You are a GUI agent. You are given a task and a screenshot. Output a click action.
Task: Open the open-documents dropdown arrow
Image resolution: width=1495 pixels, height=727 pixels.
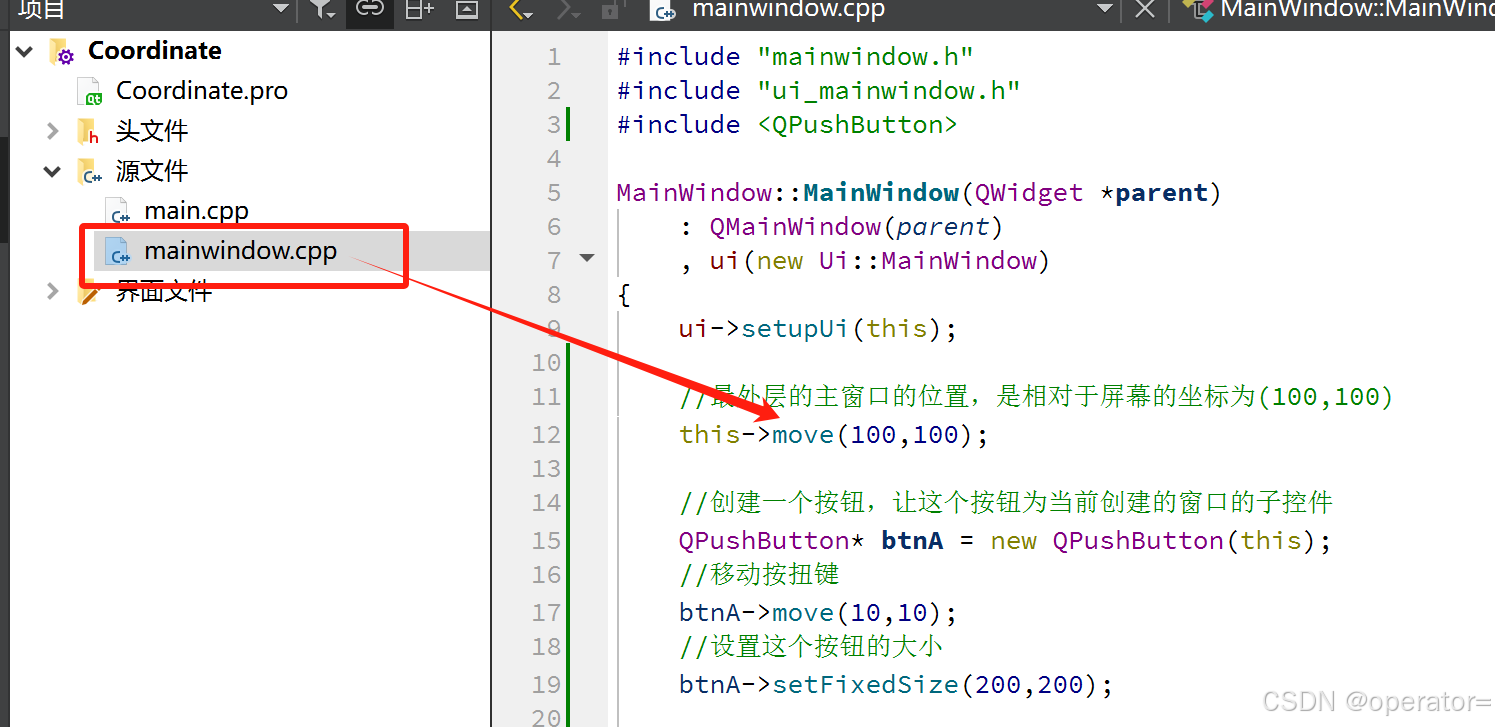point(1105,9)
